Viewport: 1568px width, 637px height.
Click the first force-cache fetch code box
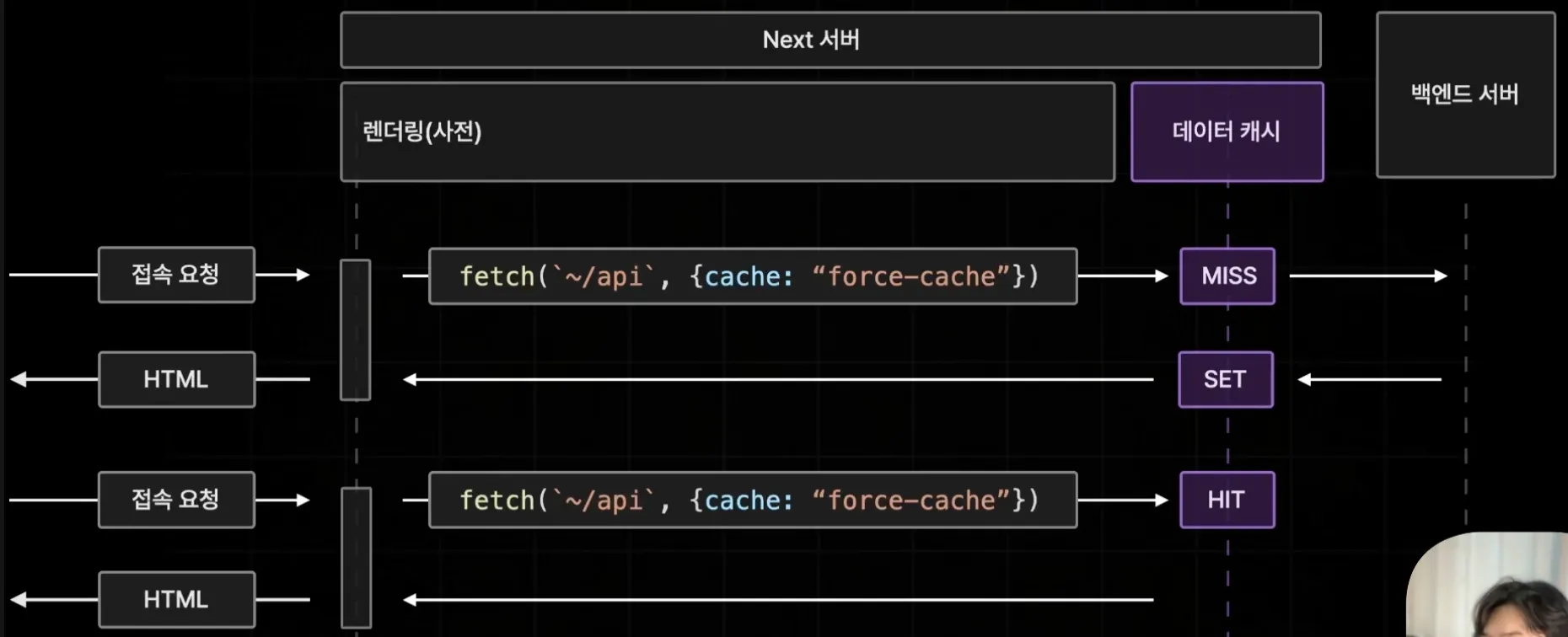[753, 276]
